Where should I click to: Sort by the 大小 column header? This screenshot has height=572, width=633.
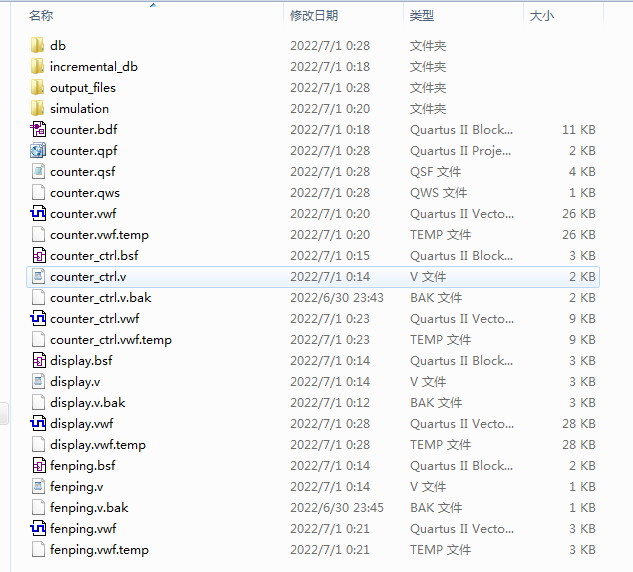pos(542,16)
